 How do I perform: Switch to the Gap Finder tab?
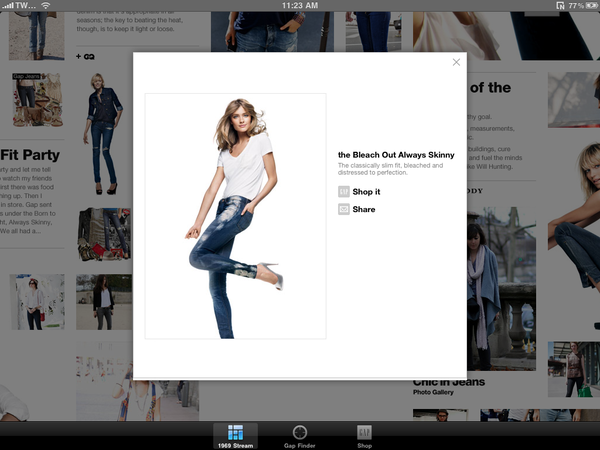point(300,436)
